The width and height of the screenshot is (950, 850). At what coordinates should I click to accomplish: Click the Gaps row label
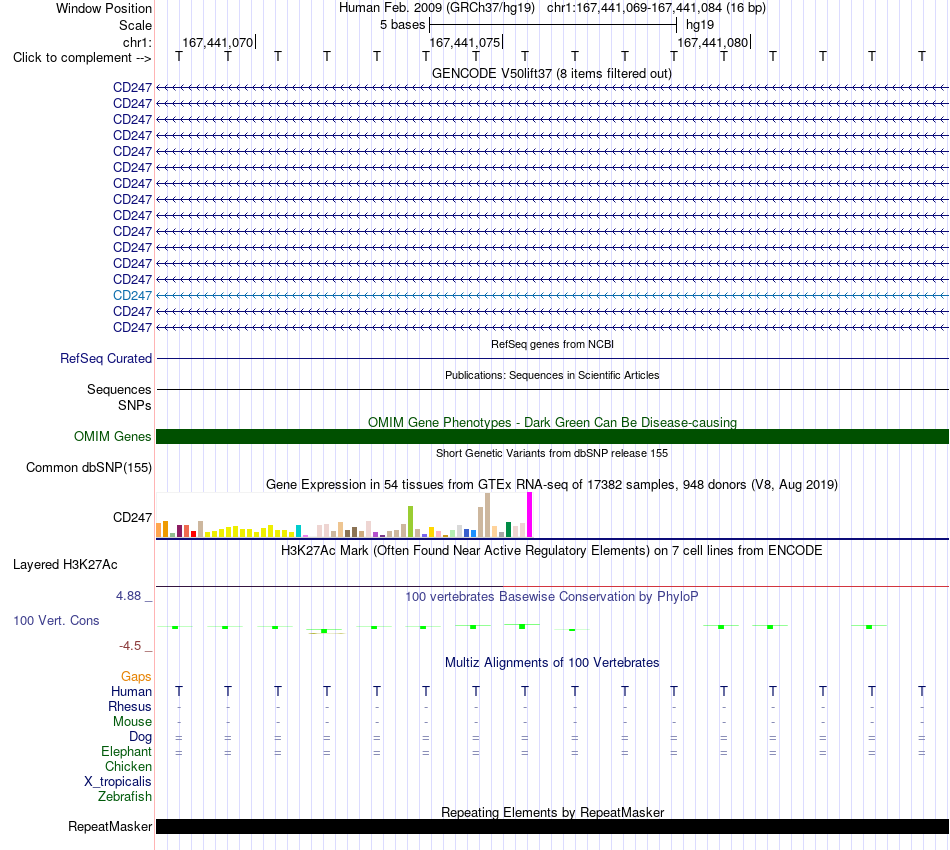[x=136, y=677]
